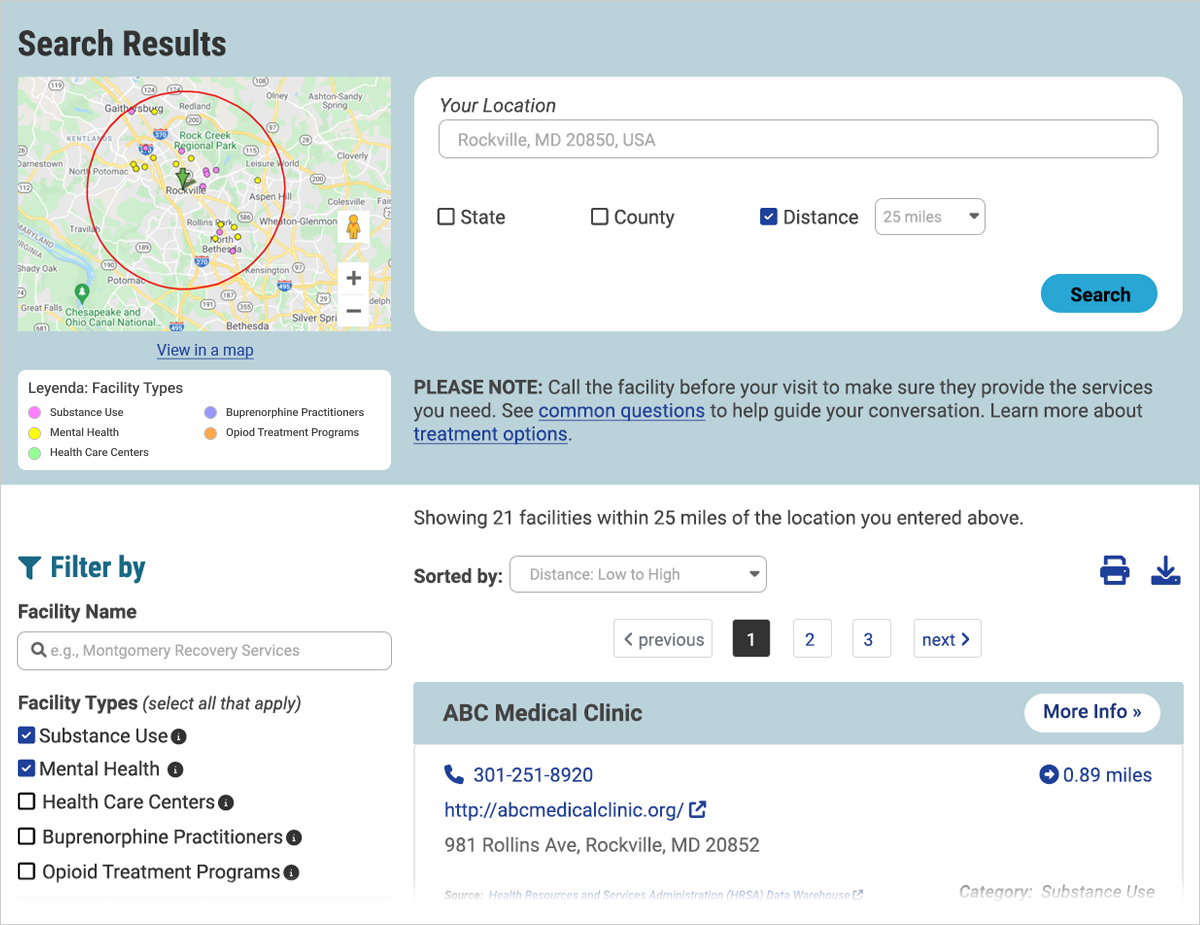This screenshot has width=1200, height=925.
Task: Click the printer icon to print results
Action: pyautogui.click(x=1114, y=569)
